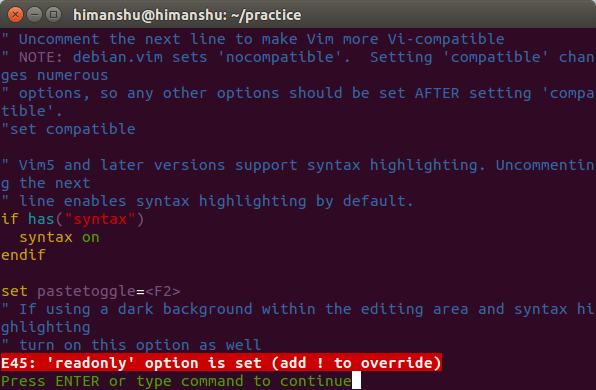Click the 'endif' keyword

[x=23, y=255]
